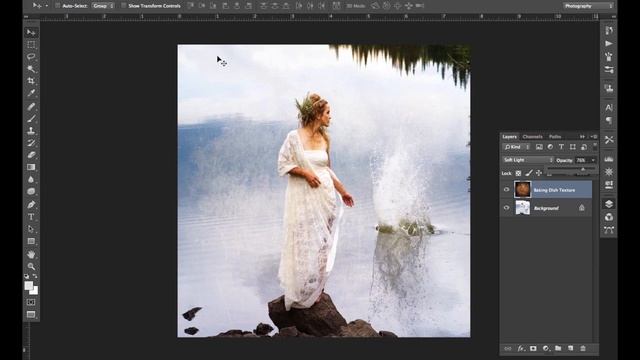Screen dimensions: 640x360
Task: Select the Hand tool
Action: click(x=31, y=254)
